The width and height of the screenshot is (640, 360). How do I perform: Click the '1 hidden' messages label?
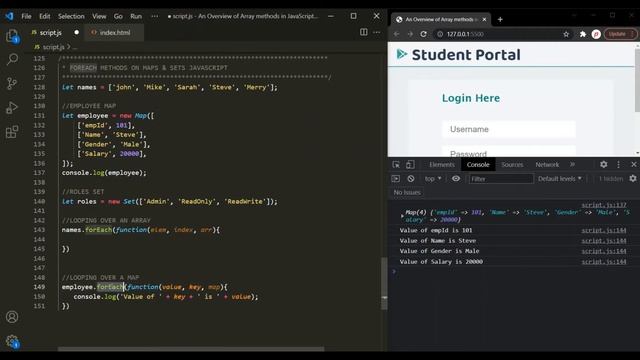[x=611, y=179]
